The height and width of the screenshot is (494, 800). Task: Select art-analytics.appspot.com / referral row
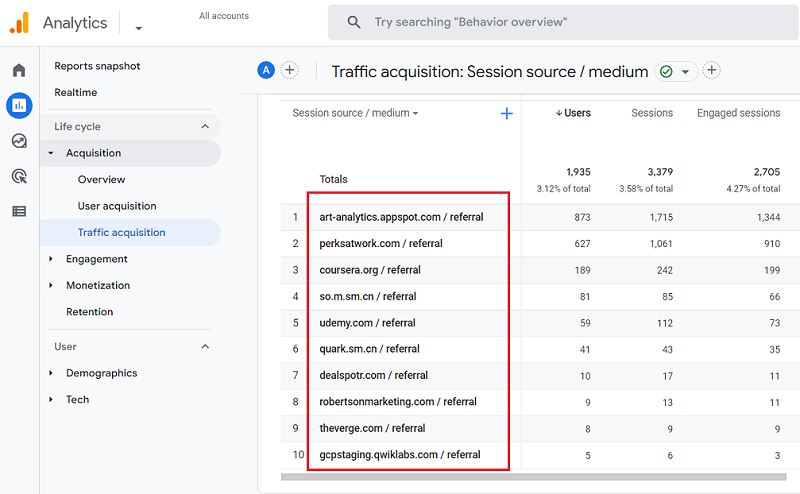(x=401, y=217)
